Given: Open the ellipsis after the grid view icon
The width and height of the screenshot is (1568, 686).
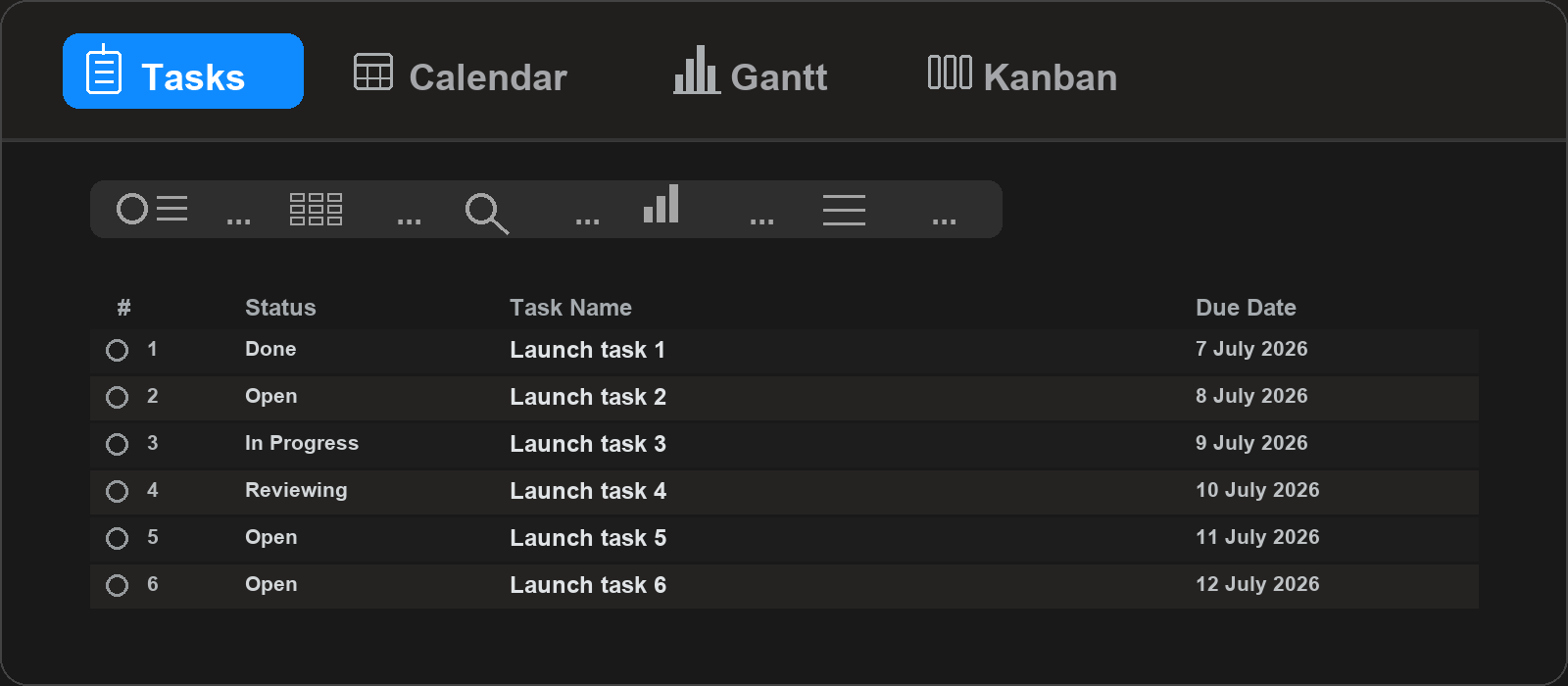Looking at the screenshot, I should 409,221.
